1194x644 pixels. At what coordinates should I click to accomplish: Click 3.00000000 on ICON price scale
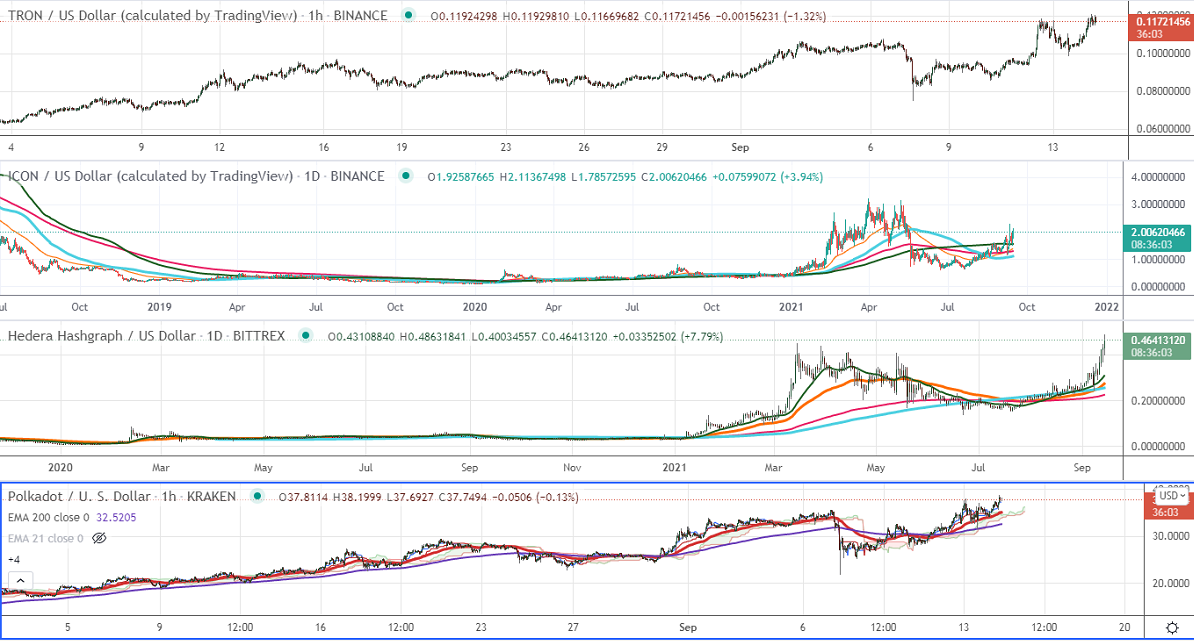[1157, 204]
